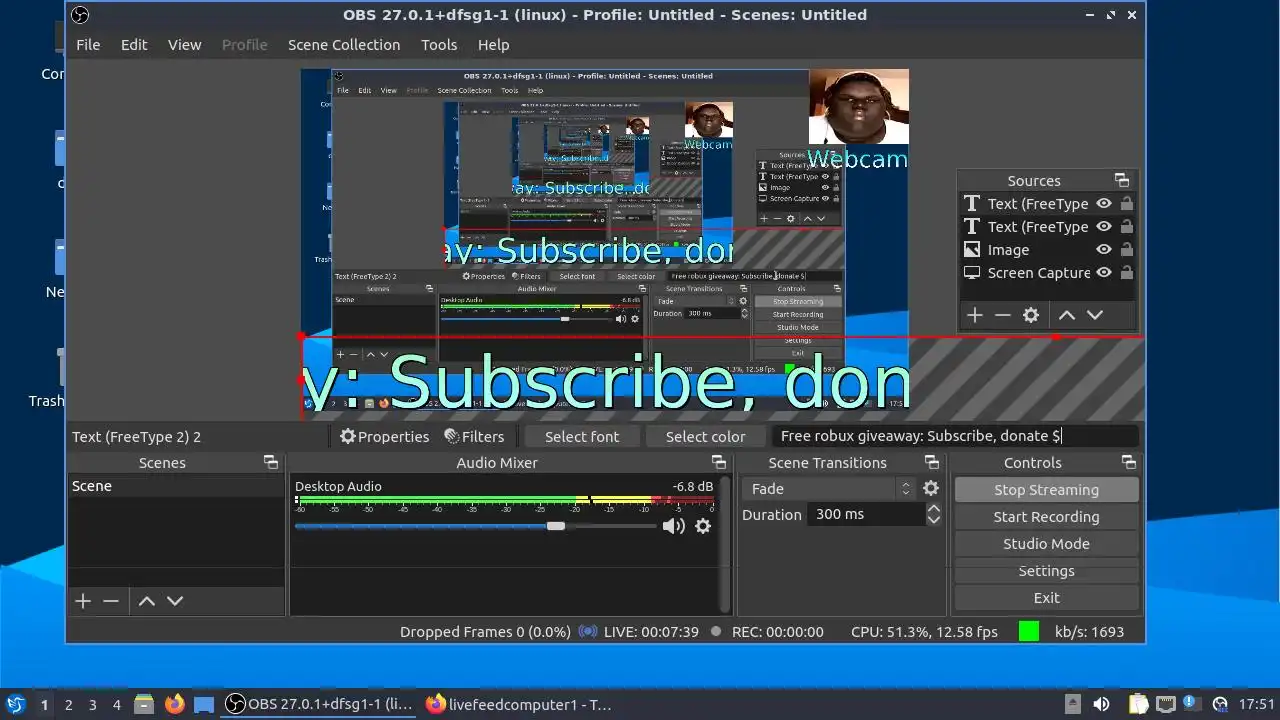Open the start menu in the taskbar
The height and width of the screenshot is (720, 1280).
15,704
